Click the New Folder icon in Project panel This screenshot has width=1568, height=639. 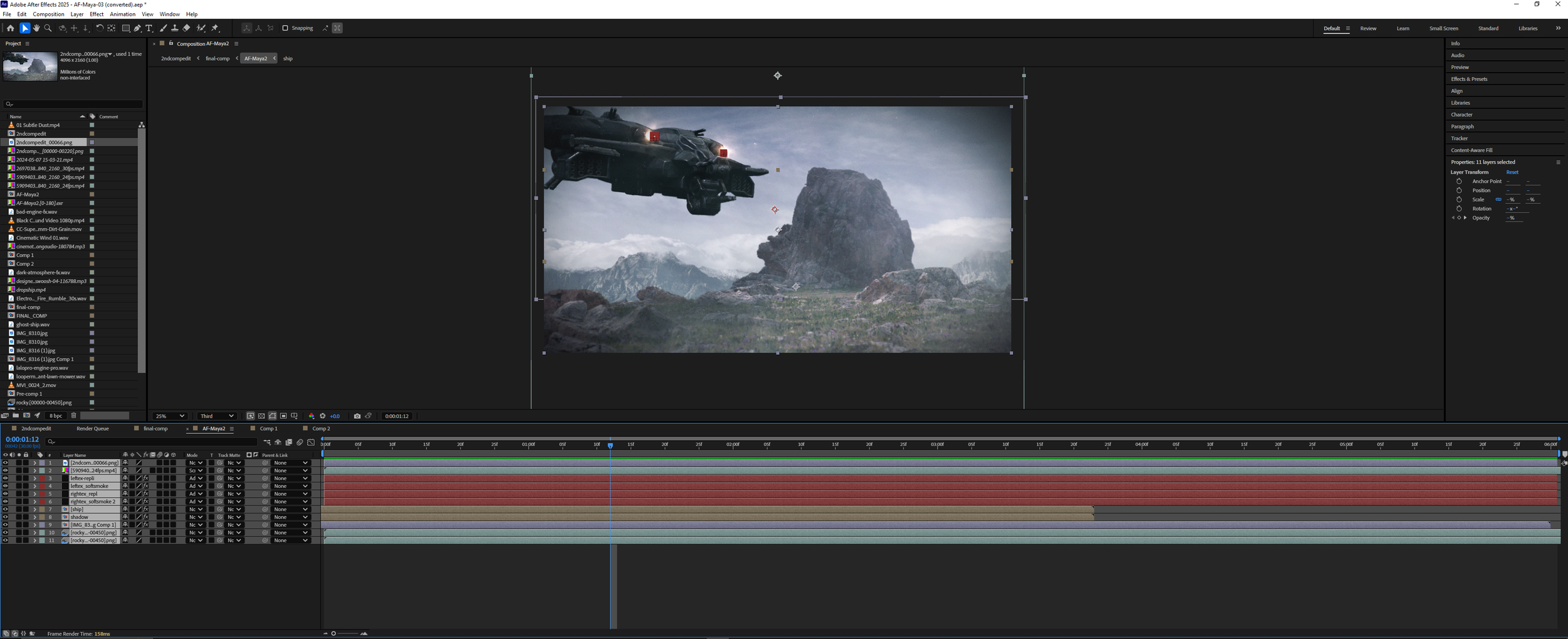coord(16,415)
